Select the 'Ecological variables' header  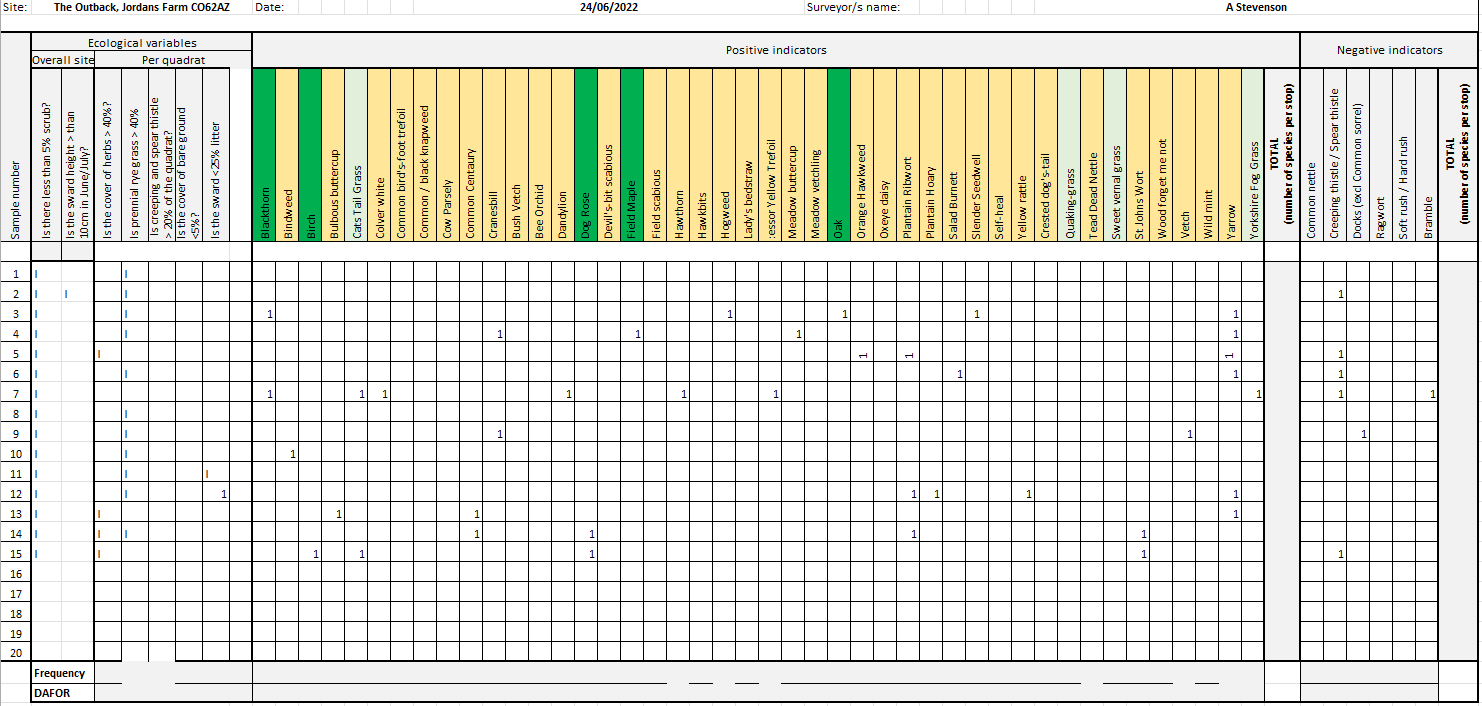pyautogui.click(x=142, y=43)
